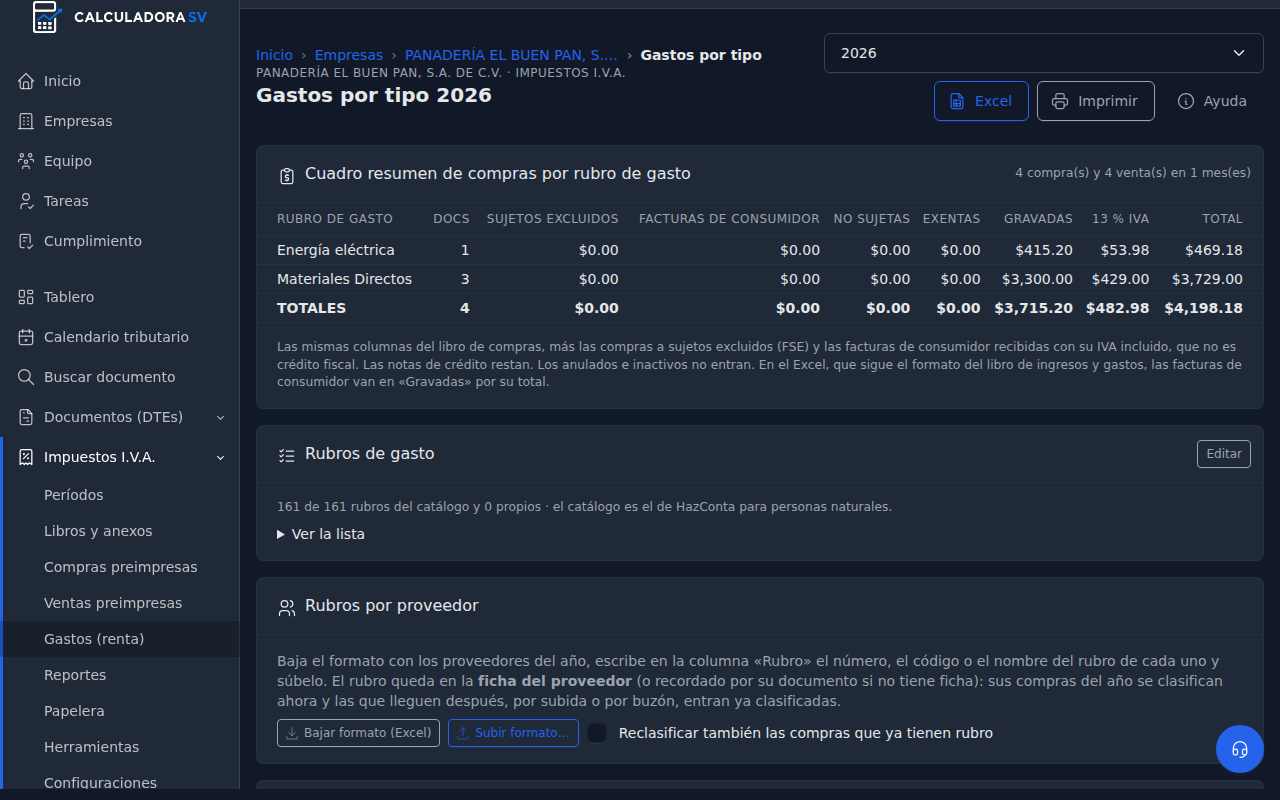Screen dimensions: 1280x800
Task: Click the TOTALES total $4,198.18
Action: coord(1204,308)
